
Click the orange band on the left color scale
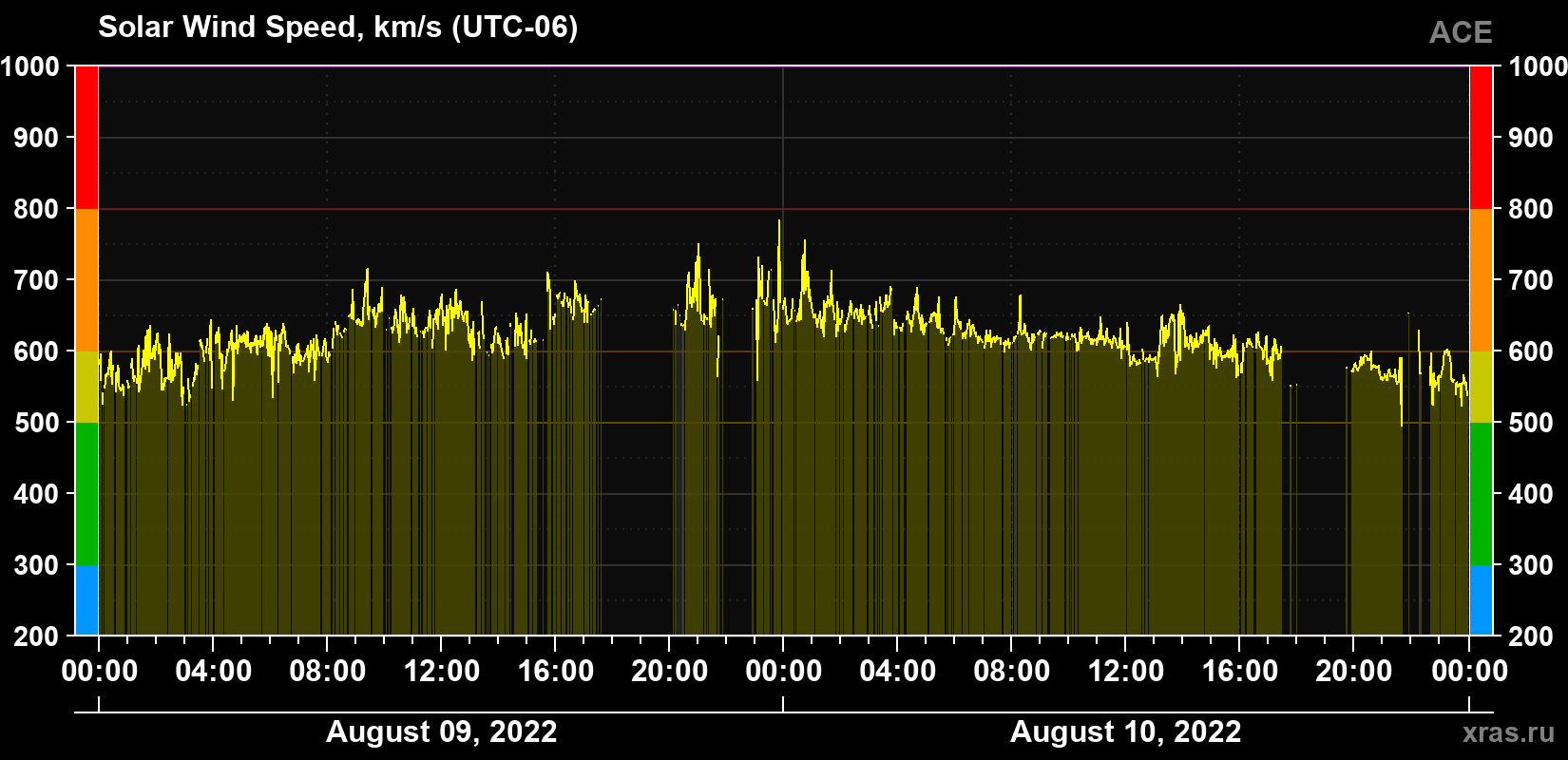[x=86, y=280]
